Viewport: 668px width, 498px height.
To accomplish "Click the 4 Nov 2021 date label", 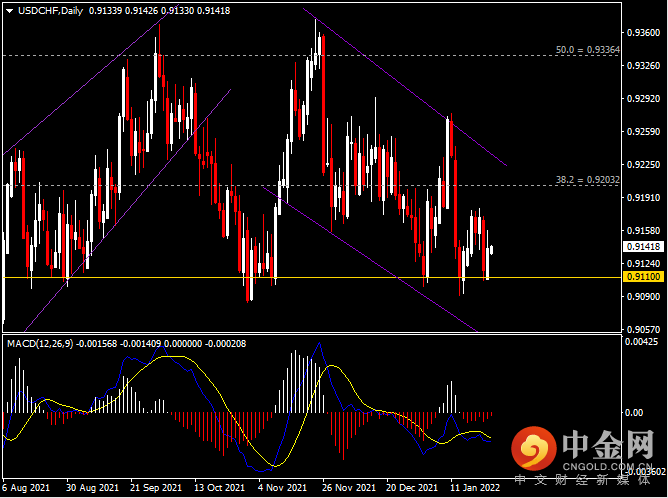I will pos(282,487).
